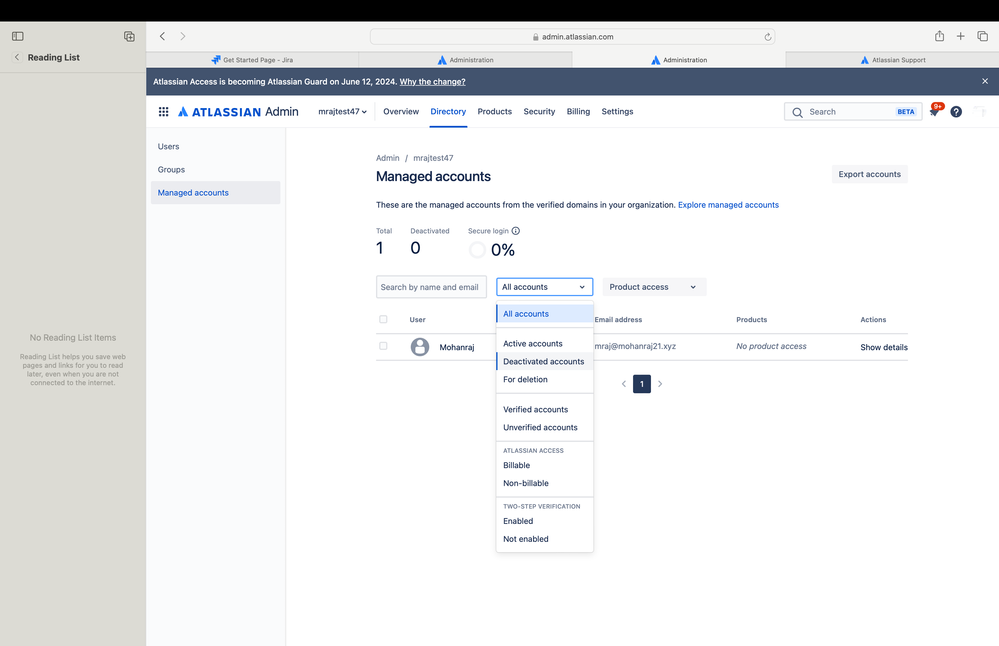Open the Overview nav tab
The image size is (999, 646).
(x=401, y=111)
